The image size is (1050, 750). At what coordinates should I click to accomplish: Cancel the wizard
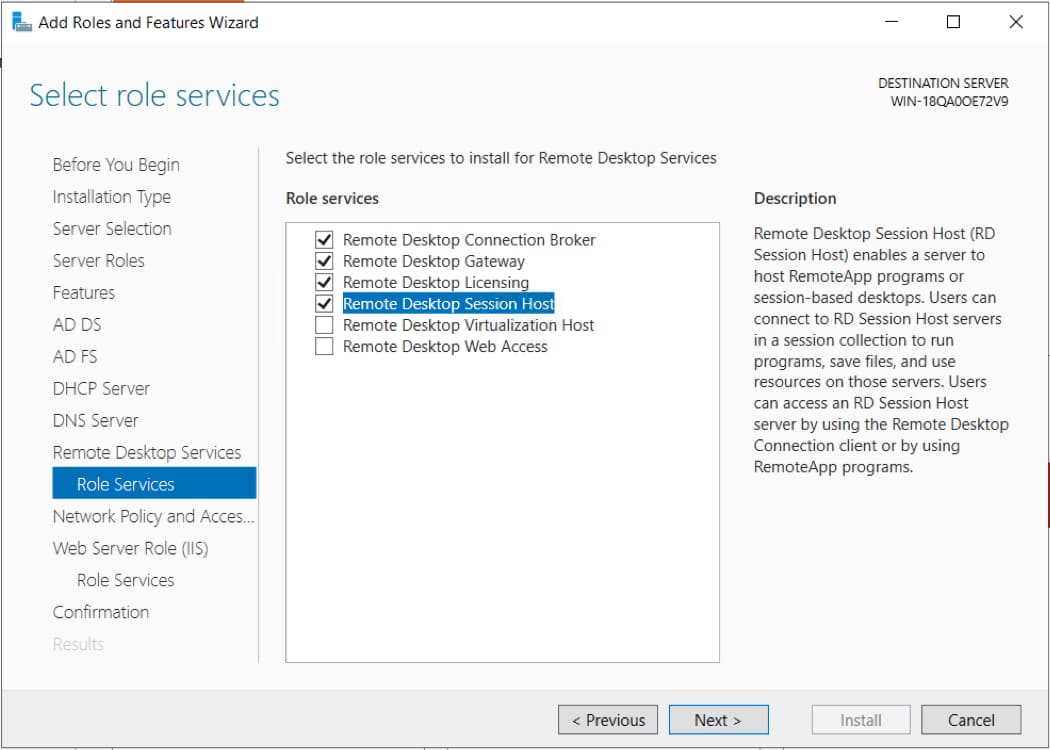pyautogui.click(x=971, y=720)
